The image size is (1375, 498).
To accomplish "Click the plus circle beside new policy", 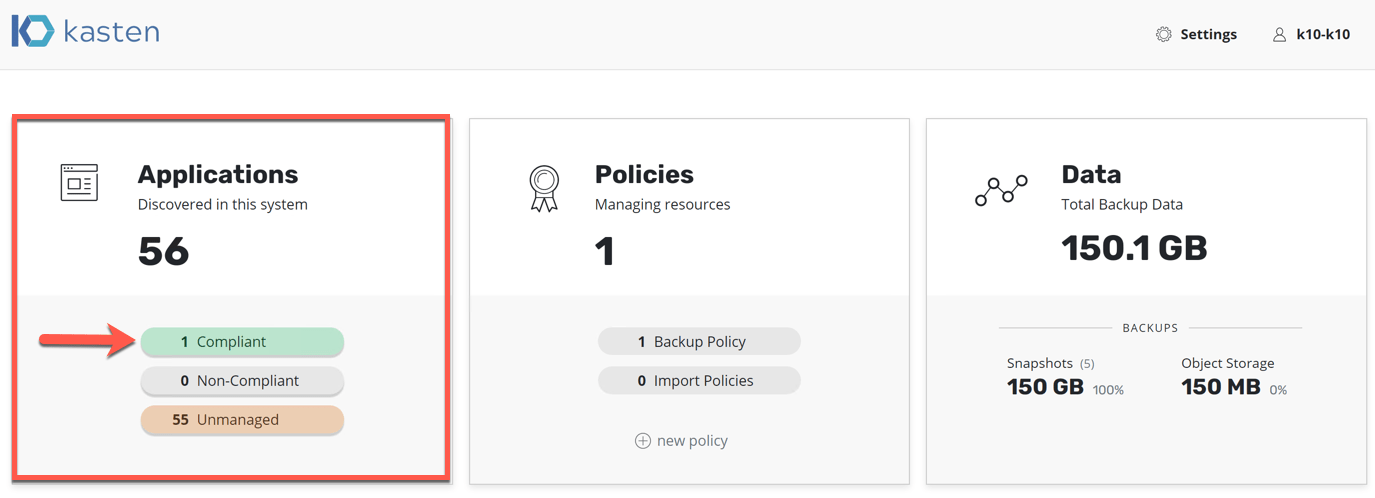I will pyautogui.click(x=643, y=441).
